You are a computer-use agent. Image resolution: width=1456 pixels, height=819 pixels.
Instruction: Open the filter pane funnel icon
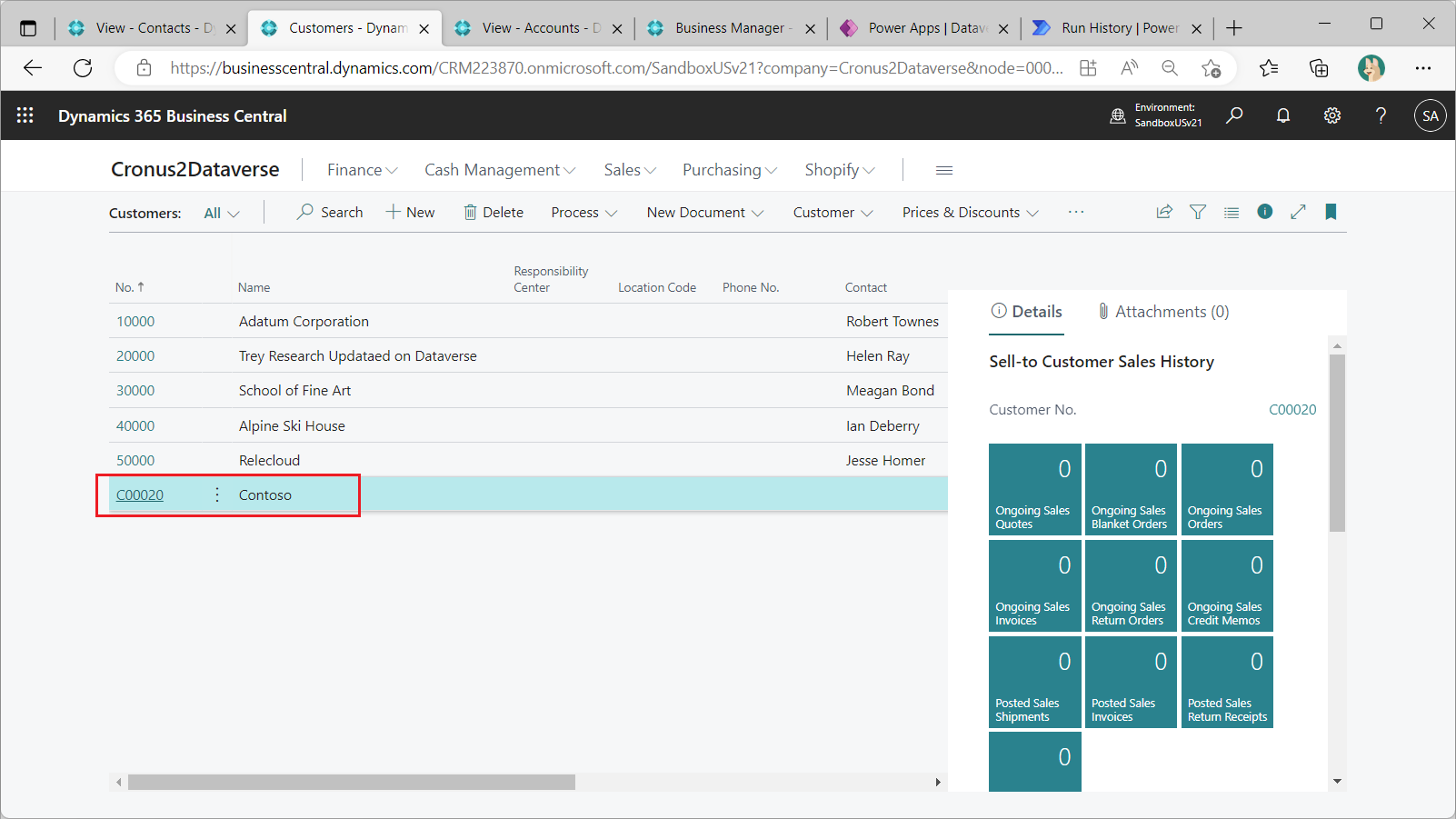tap(1198, 212)
